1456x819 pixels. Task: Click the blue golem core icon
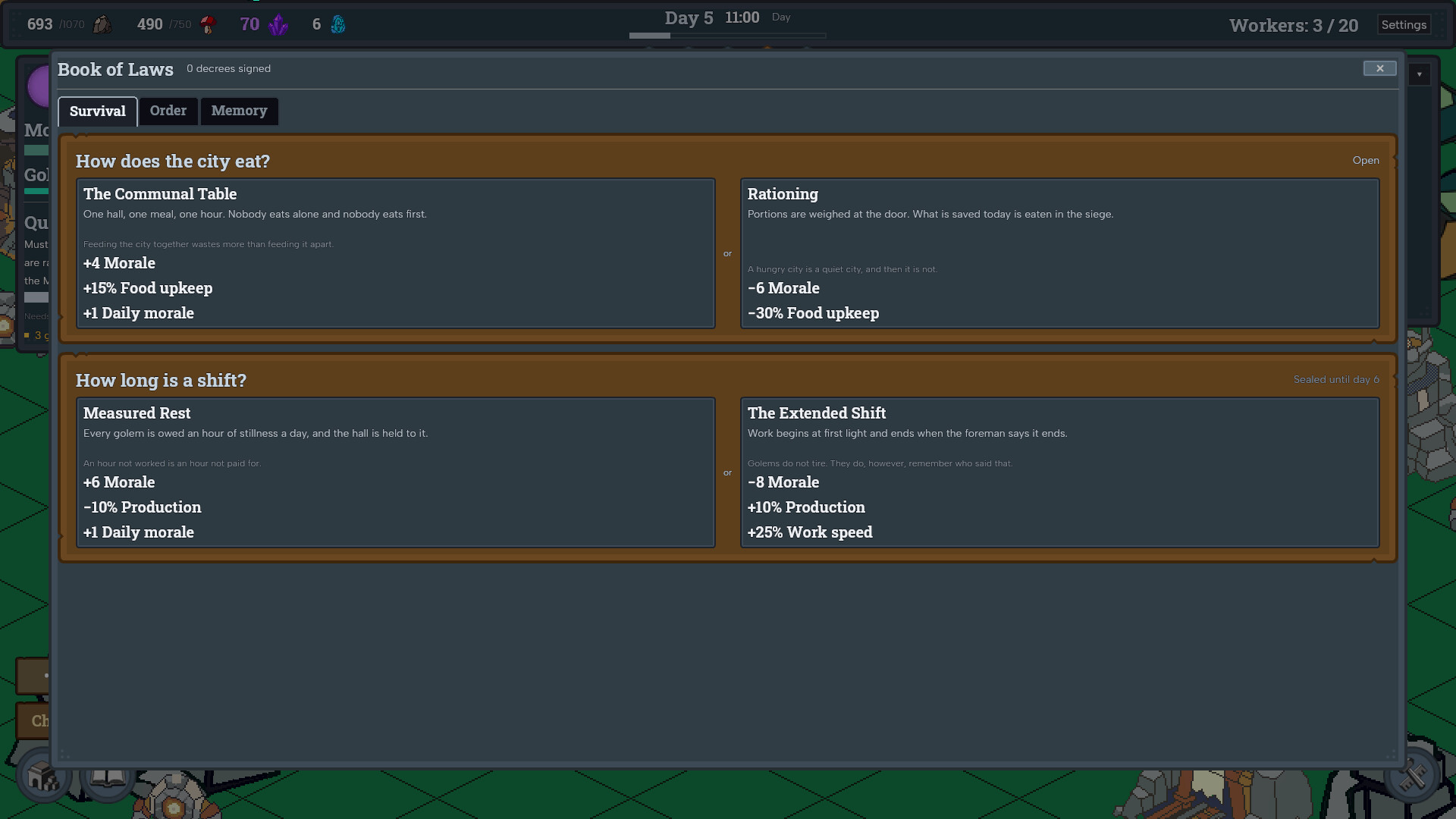[x=338, y=24]
